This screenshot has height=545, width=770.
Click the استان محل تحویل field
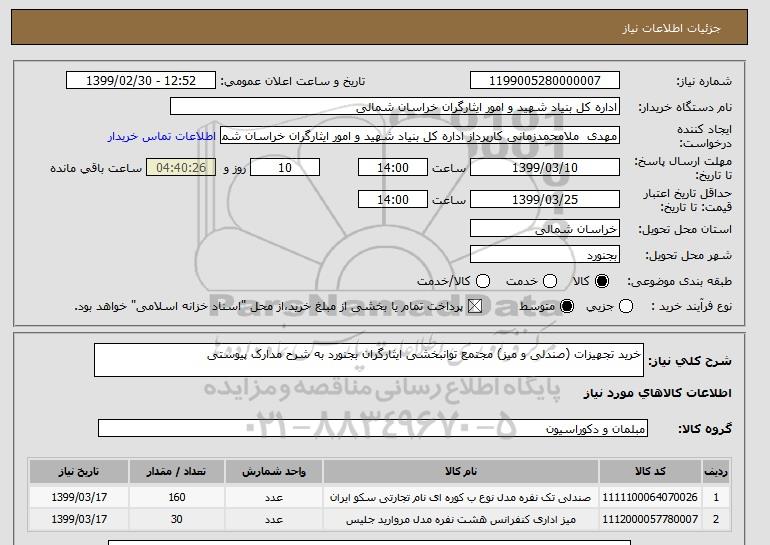545,228
